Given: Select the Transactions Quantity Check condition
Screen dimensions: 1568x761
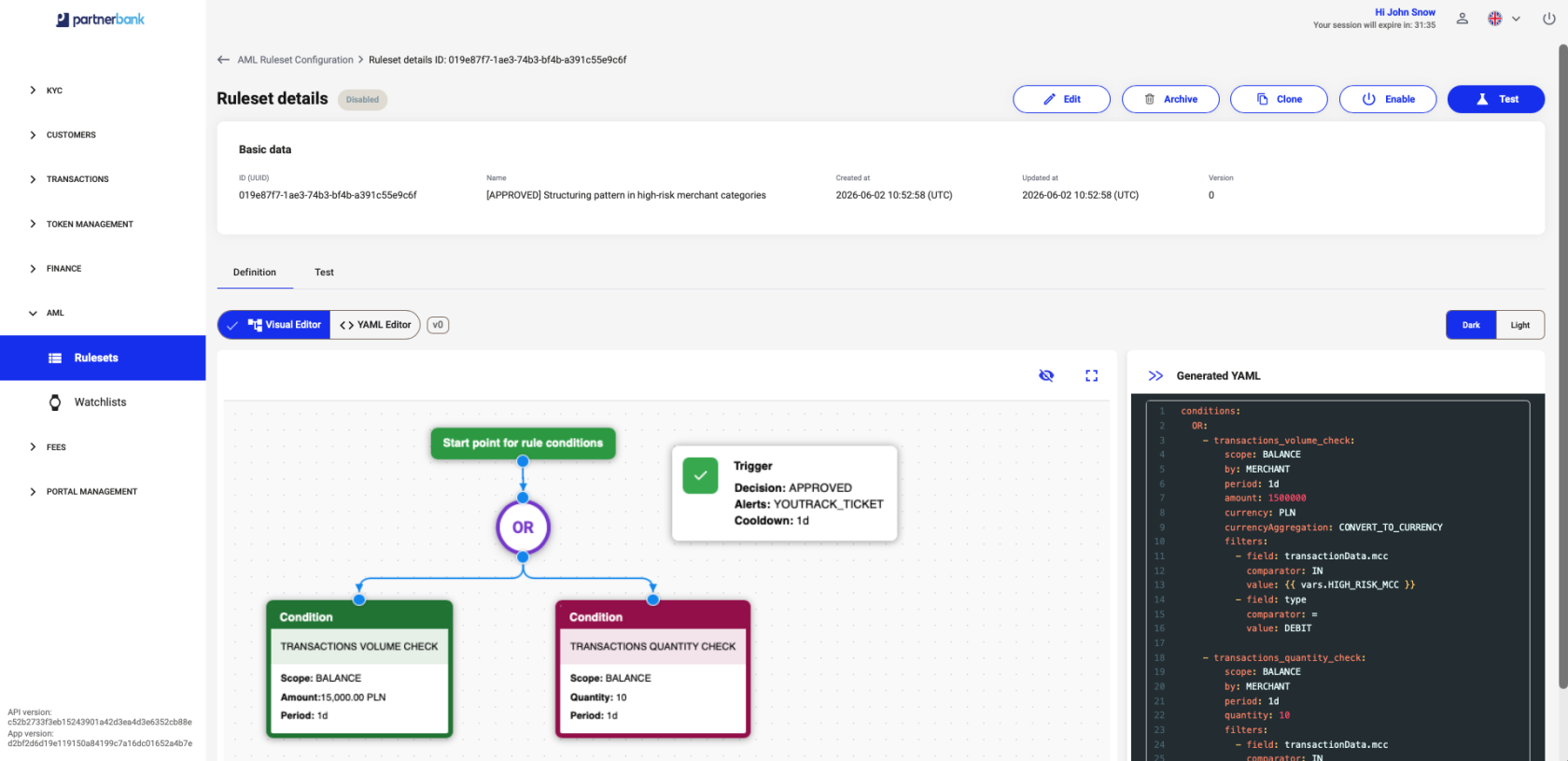Looking at the screenshot, I should click(653, 669).
